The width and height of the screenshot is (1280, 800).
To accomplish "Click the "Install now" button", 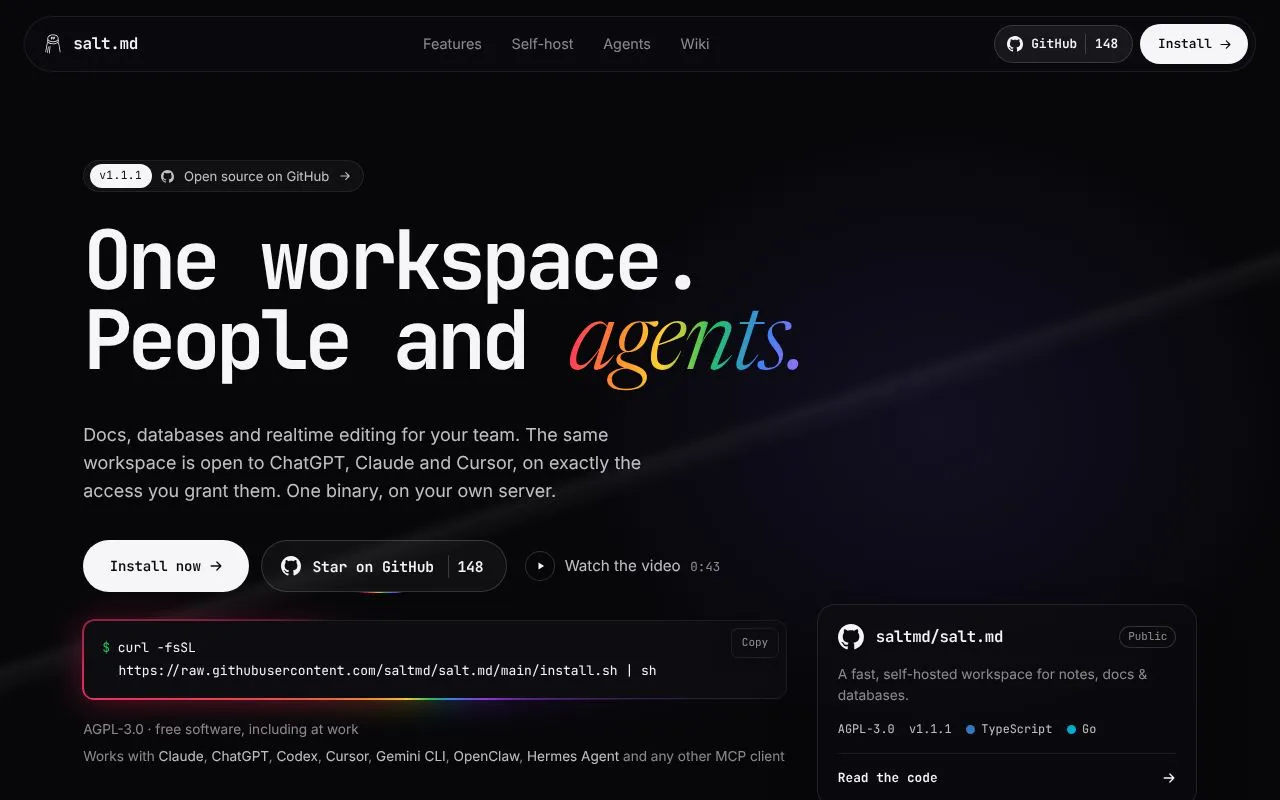I will pos(166,566).
